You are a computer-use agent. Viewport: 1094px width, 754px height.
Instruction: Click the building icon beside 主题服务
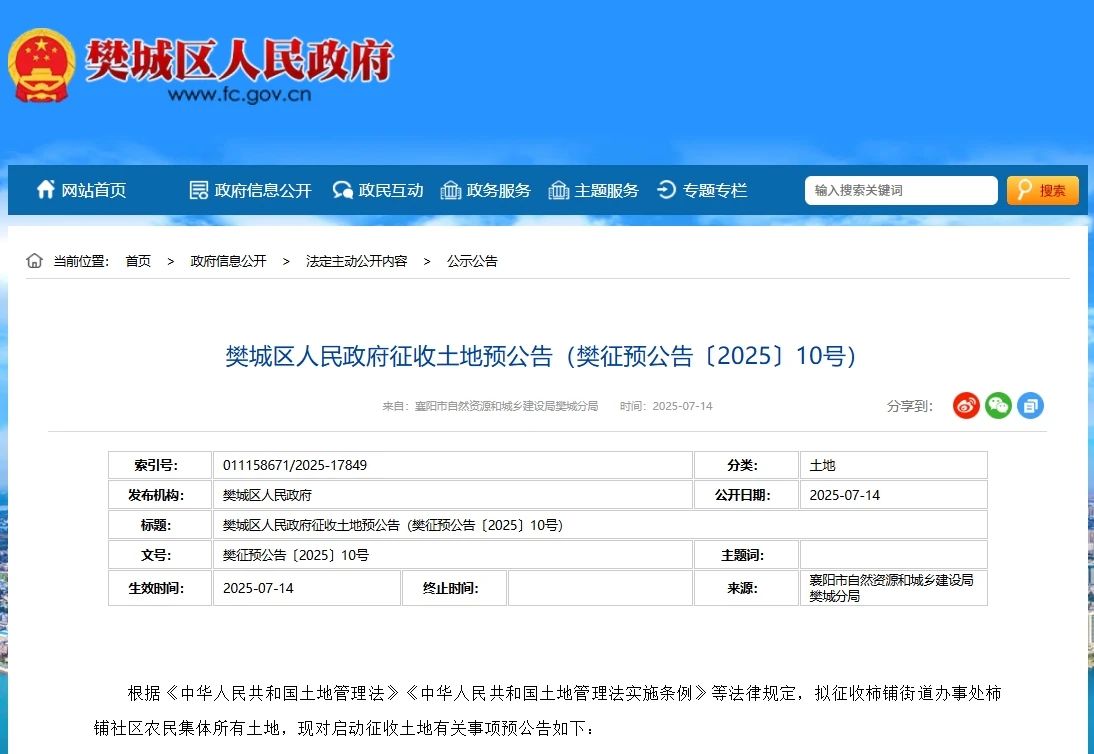(x=559, y=190)
